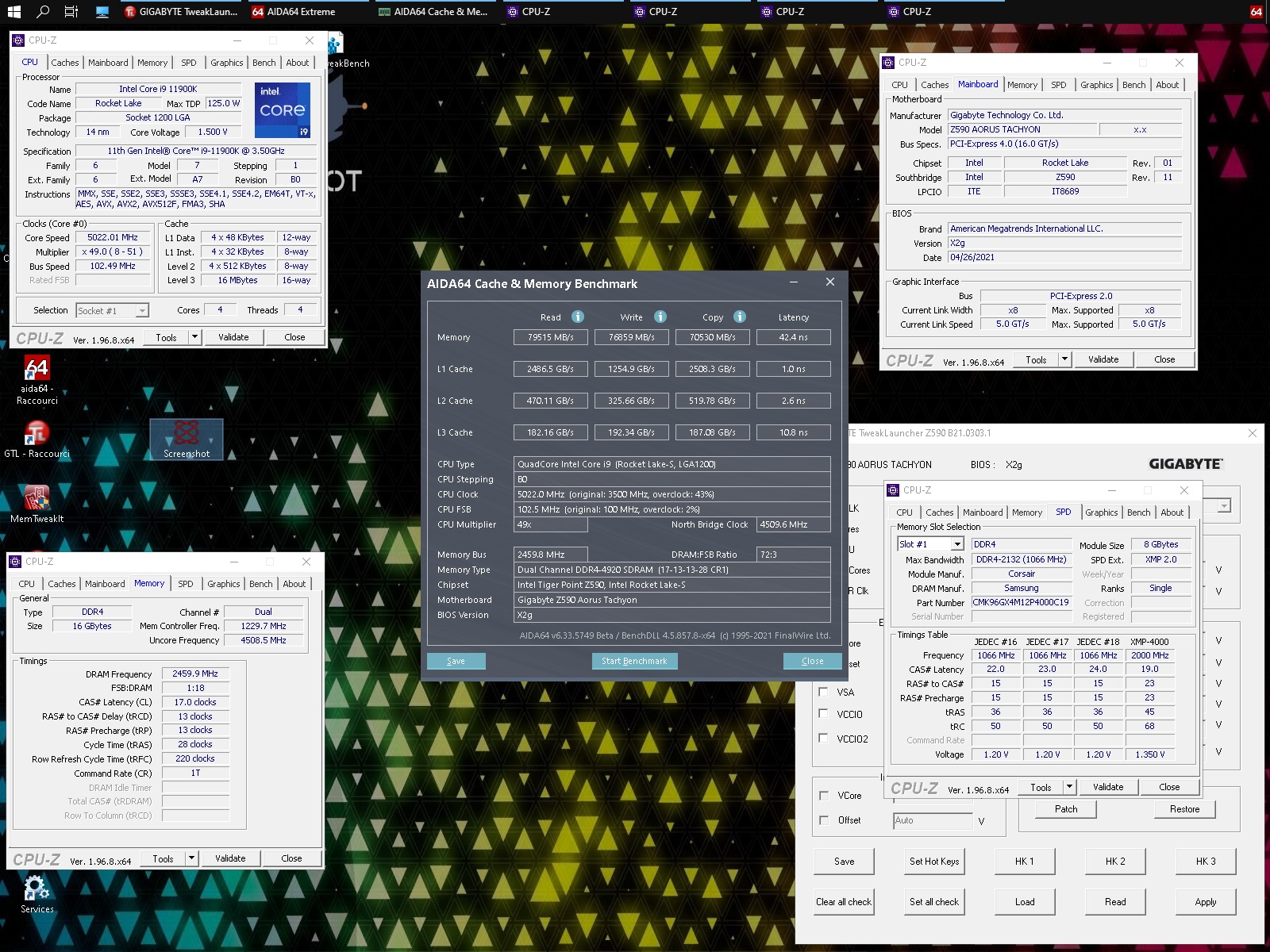Select Memory latency value 42.4 ns

[794, 337]
